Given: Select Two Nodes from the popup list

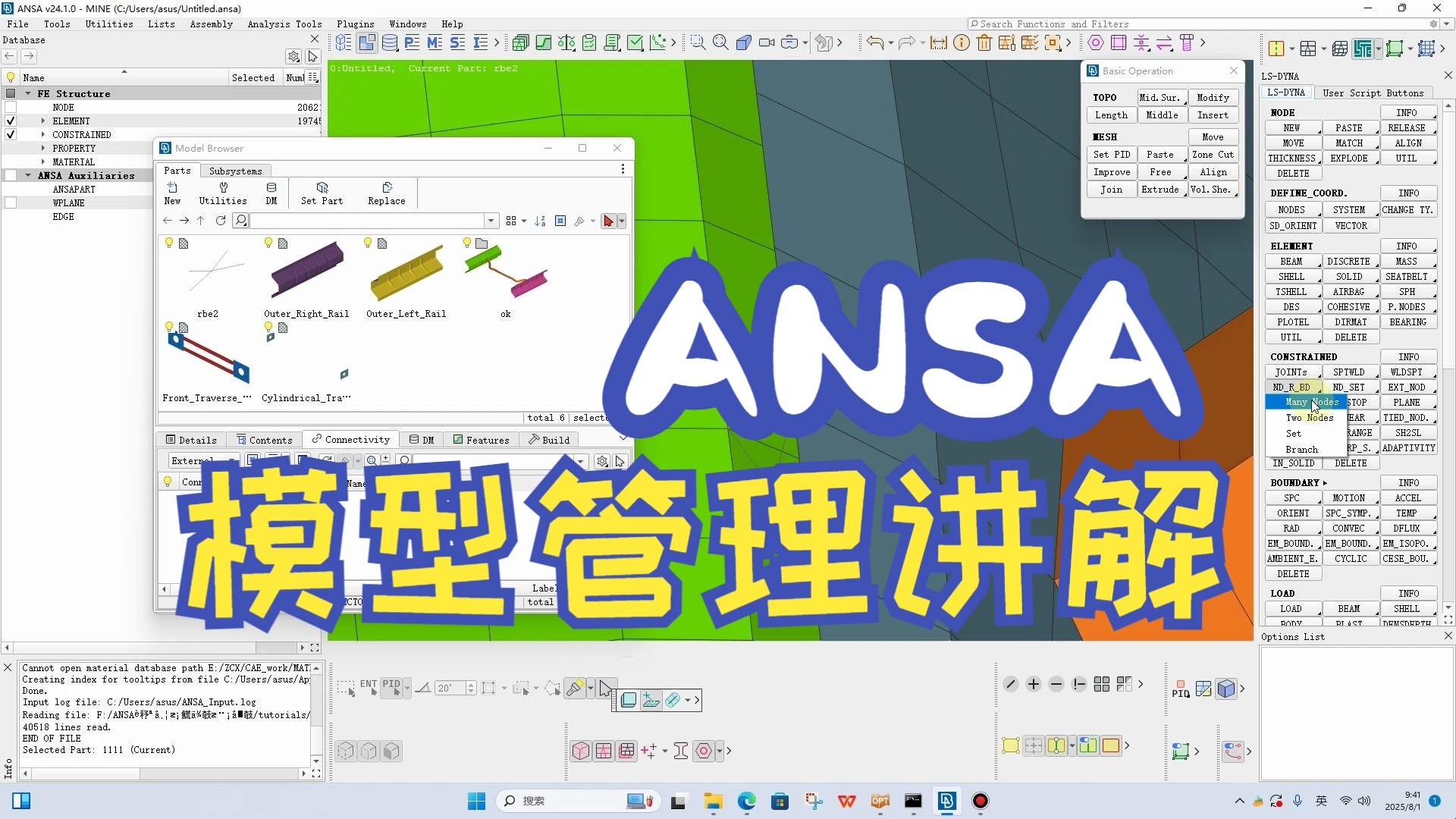Looking at the screenshot, I should 1309,418.
